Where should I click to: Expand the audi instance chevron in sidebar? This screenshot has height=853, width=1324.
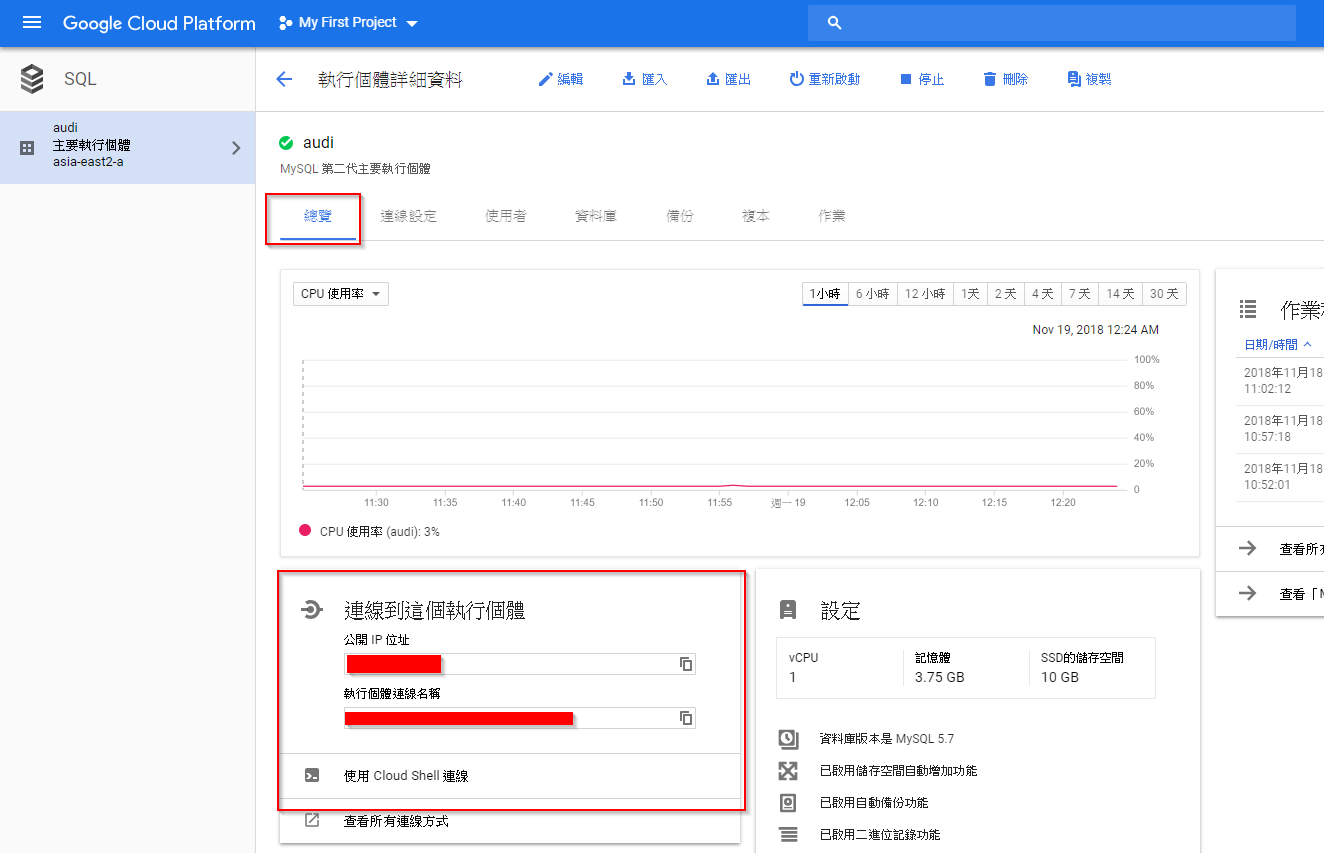[x=236, y=148]
